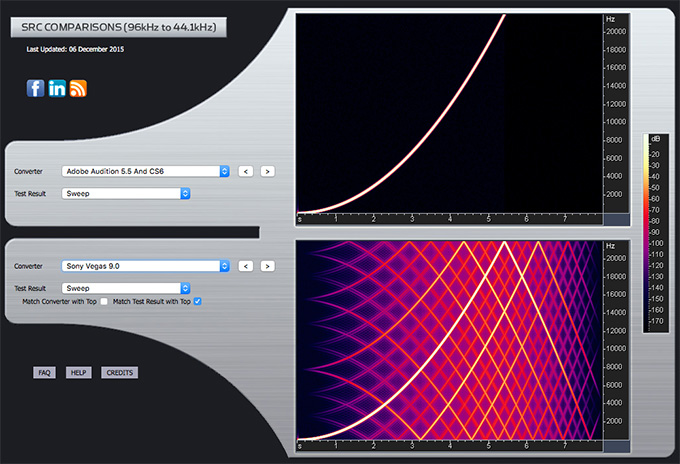Click the dB color scale legend

(656, 233)
